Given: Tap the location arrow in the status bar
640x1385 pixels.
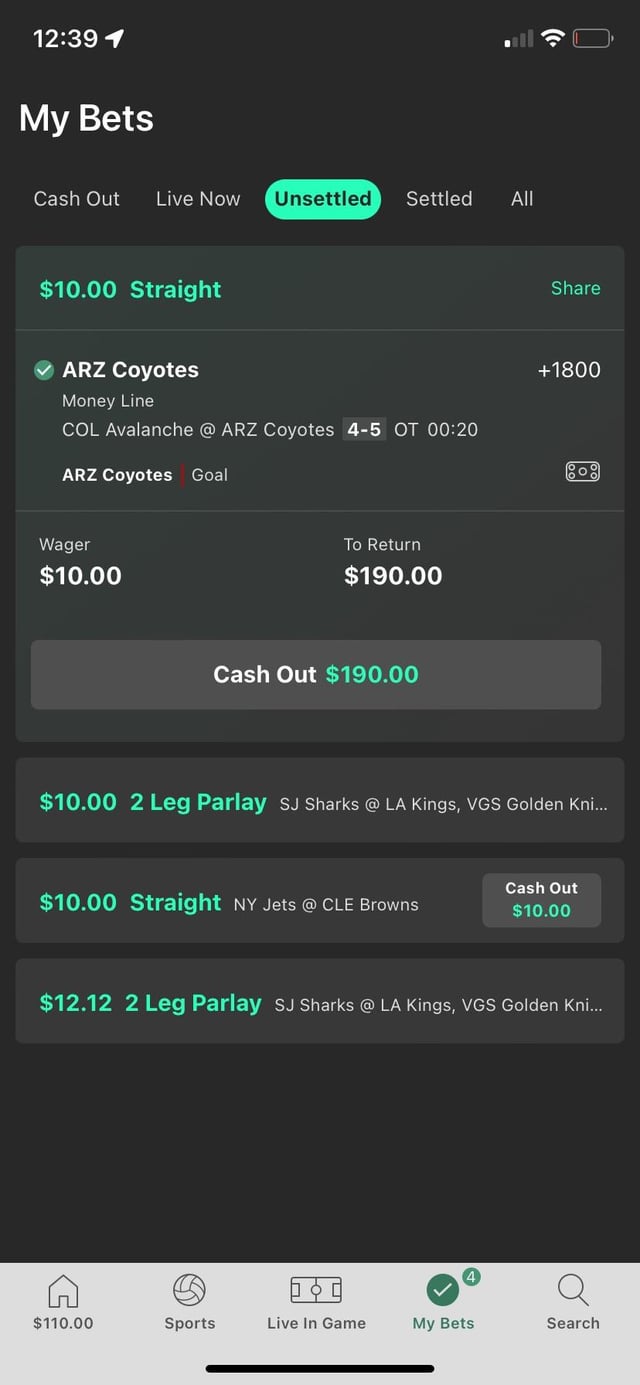Looking at the screenshot, I should tap(115, 39).
